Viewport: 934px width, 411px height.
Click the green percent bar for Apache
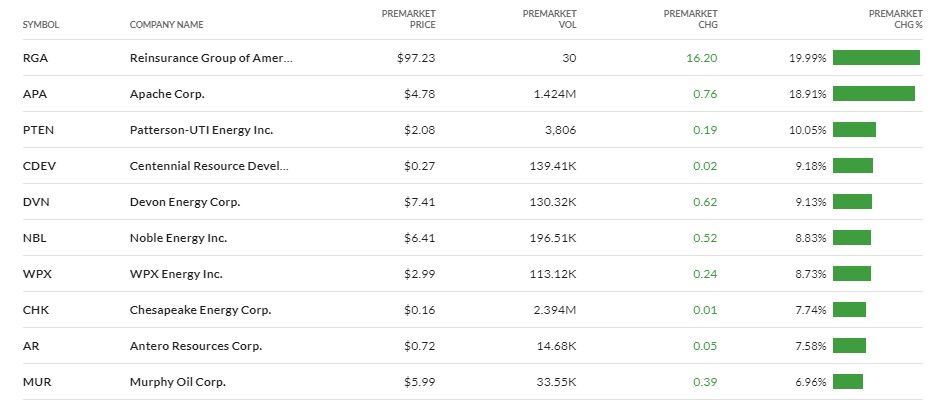tap(873, 94)
